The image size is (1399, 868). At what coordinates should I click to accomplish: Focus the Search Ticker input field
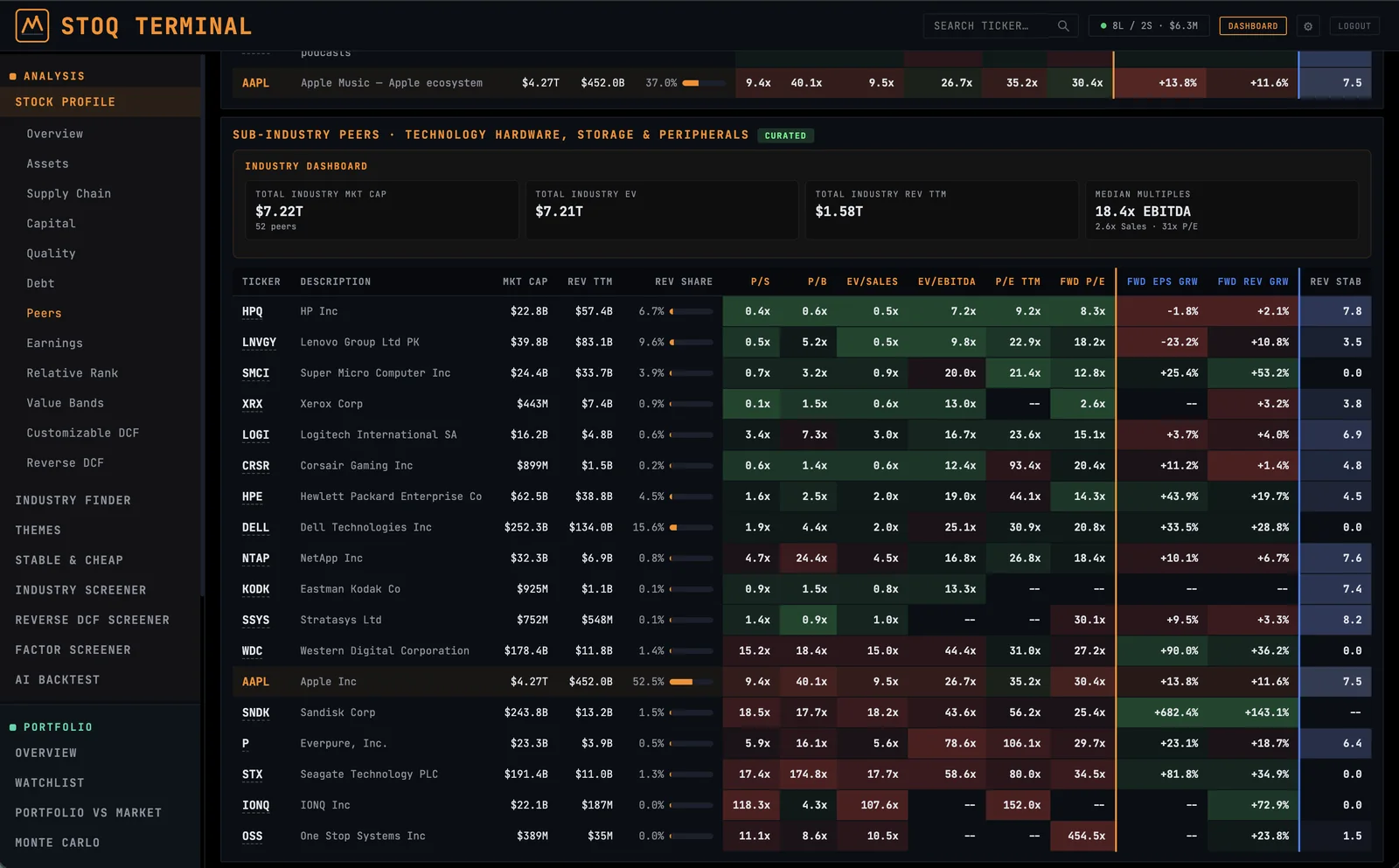click(x=1000, y=26)
